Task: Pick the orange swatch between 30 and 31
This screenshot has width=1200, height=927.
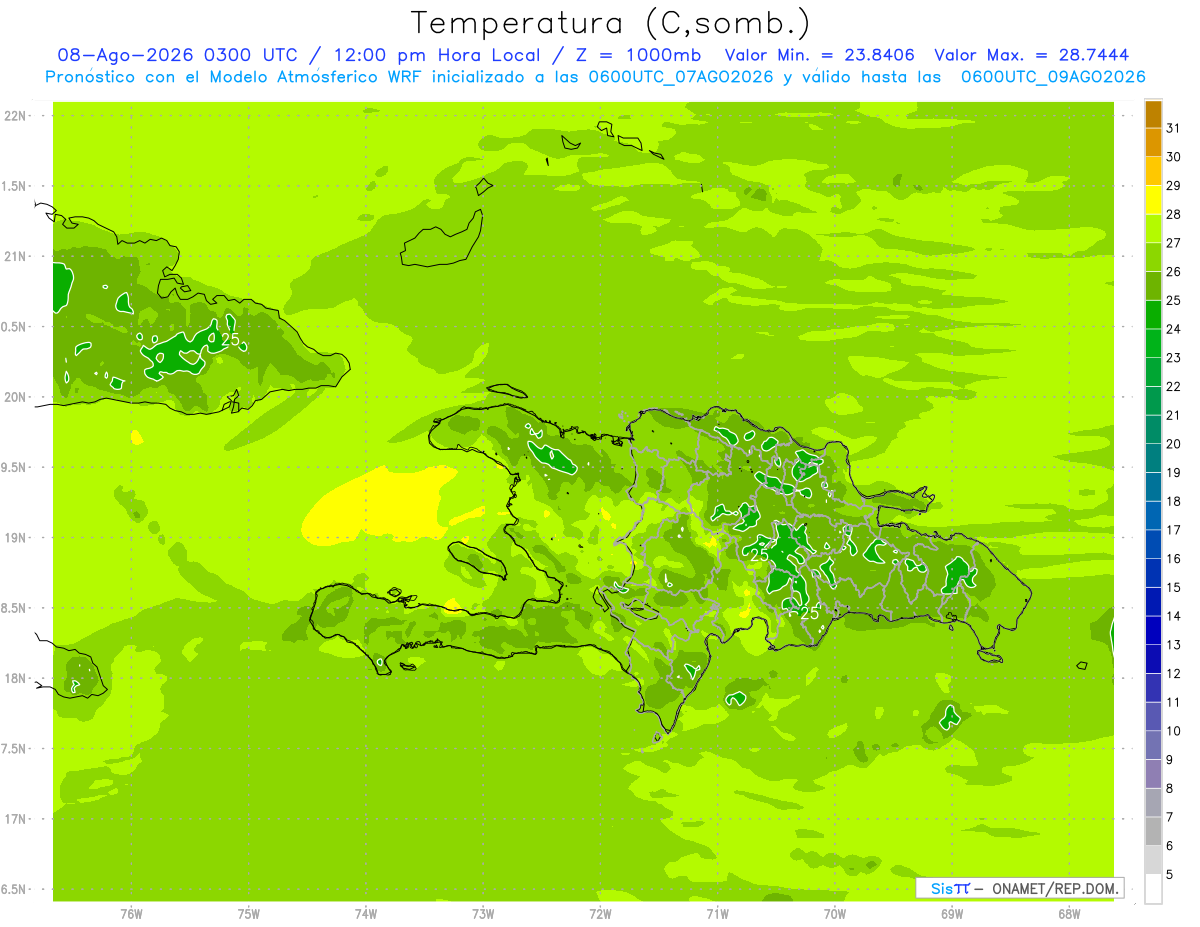Action: point(1153,143)
